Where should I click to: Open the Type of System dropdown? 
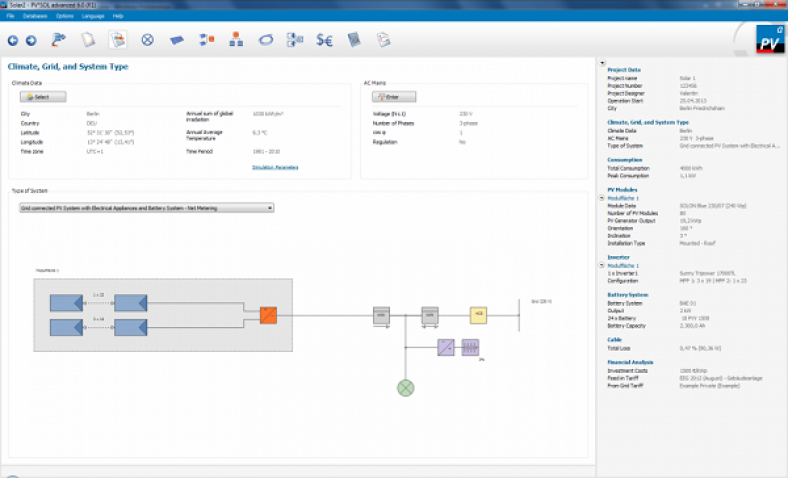coord(146,208)
